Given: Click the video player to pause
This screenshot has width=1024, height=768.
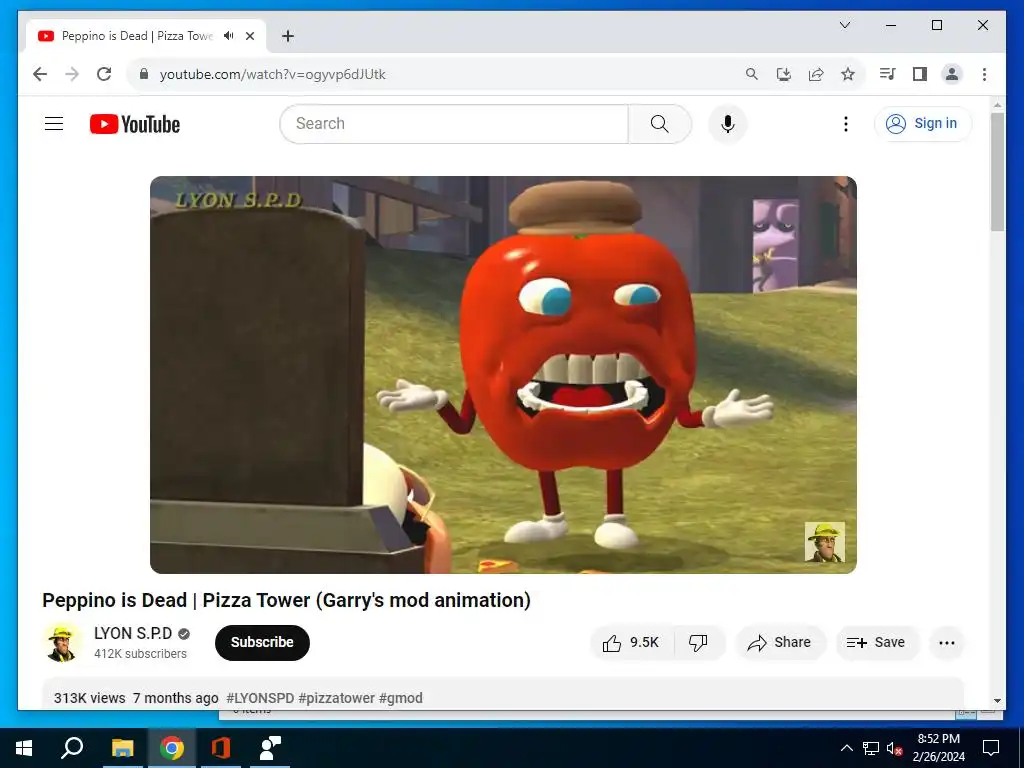Looking at the screenshot, I should [x=503, y=374].
